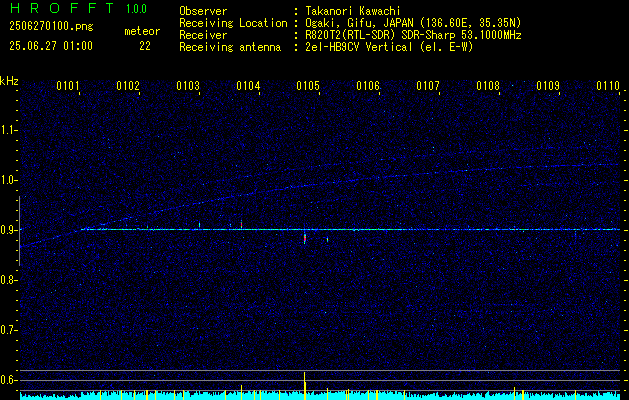
Task: Click the 2el-HB9CV Vertical antenna text
Action: (x=389, y=47)
